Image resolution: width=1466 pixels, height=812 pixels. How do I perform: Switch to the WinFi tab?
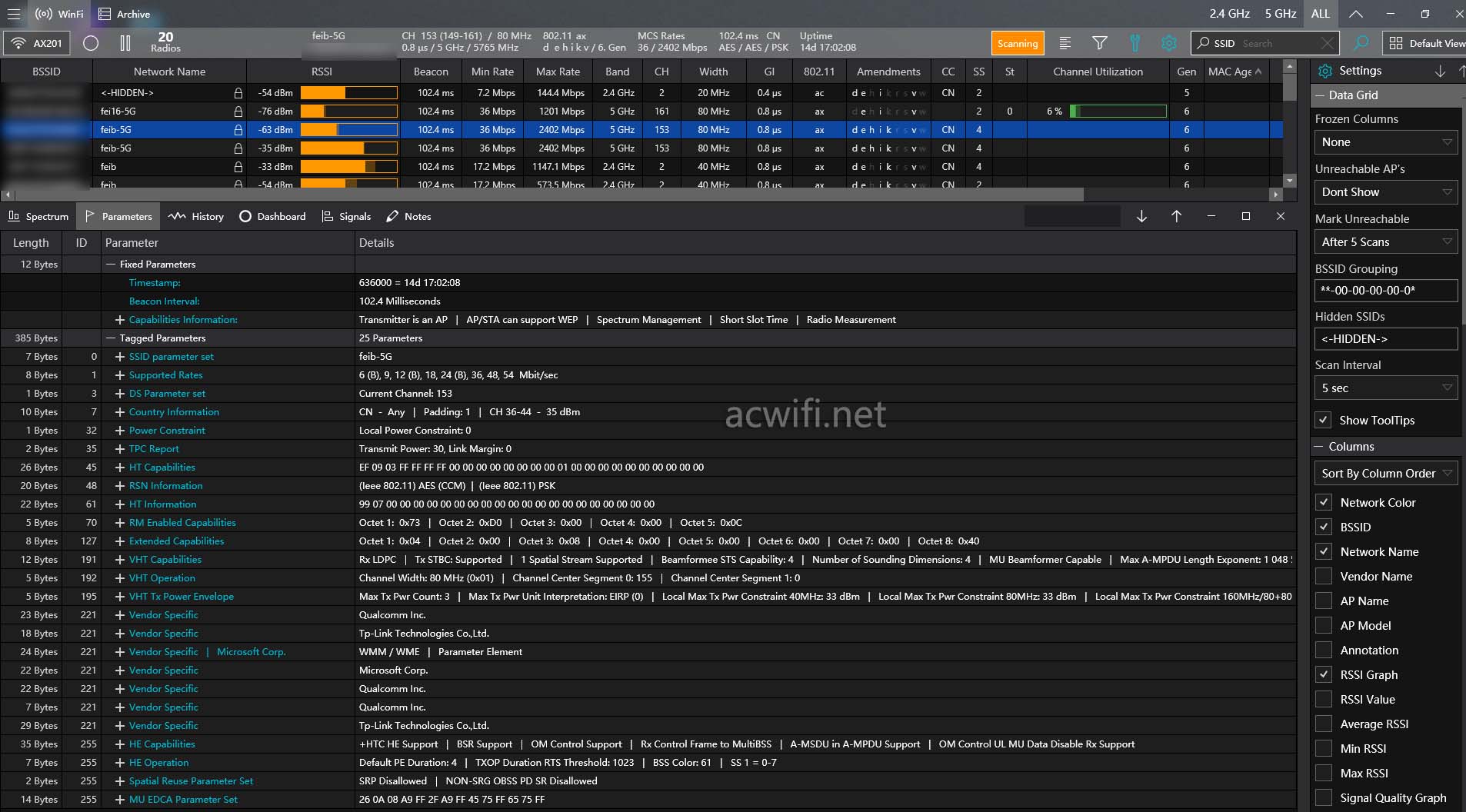60,14
